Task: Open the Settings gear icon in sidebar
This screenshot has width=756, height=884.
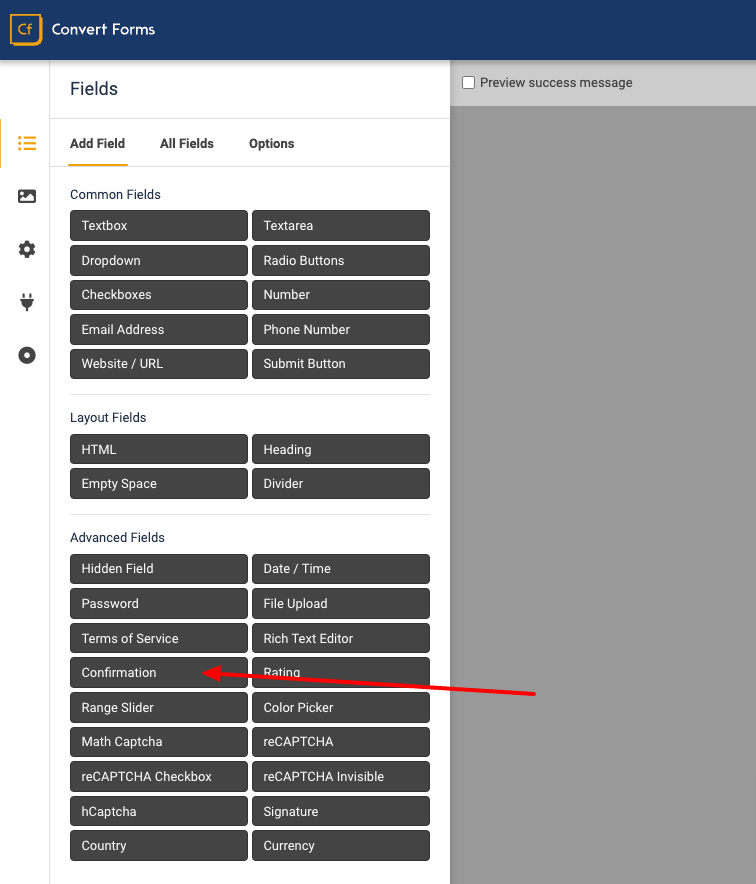Action: pyautogui.click(x=26, y=249)
